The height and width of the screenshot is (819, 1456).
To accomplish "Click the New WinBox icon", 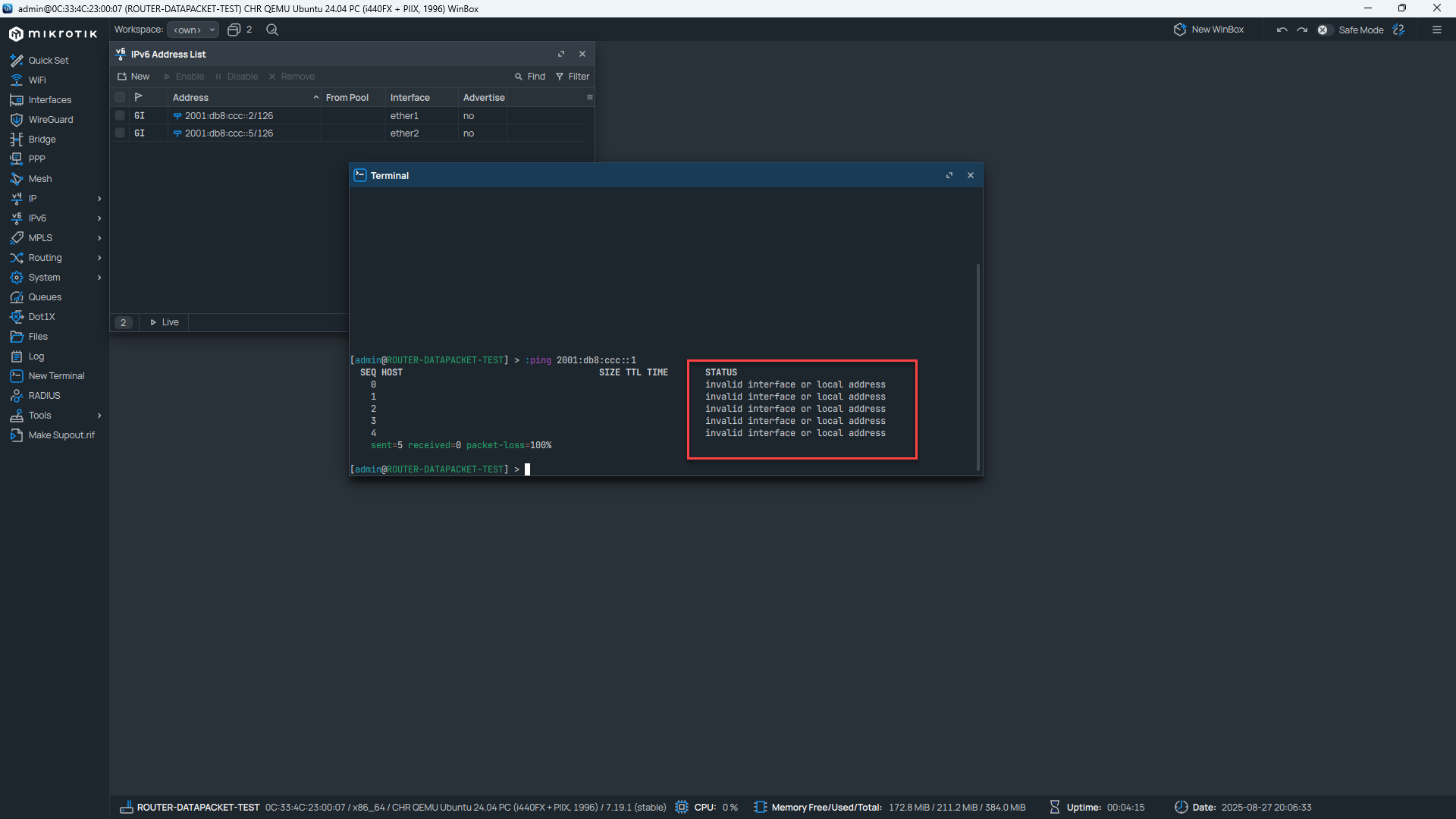I will click(x=1180, y=30).
